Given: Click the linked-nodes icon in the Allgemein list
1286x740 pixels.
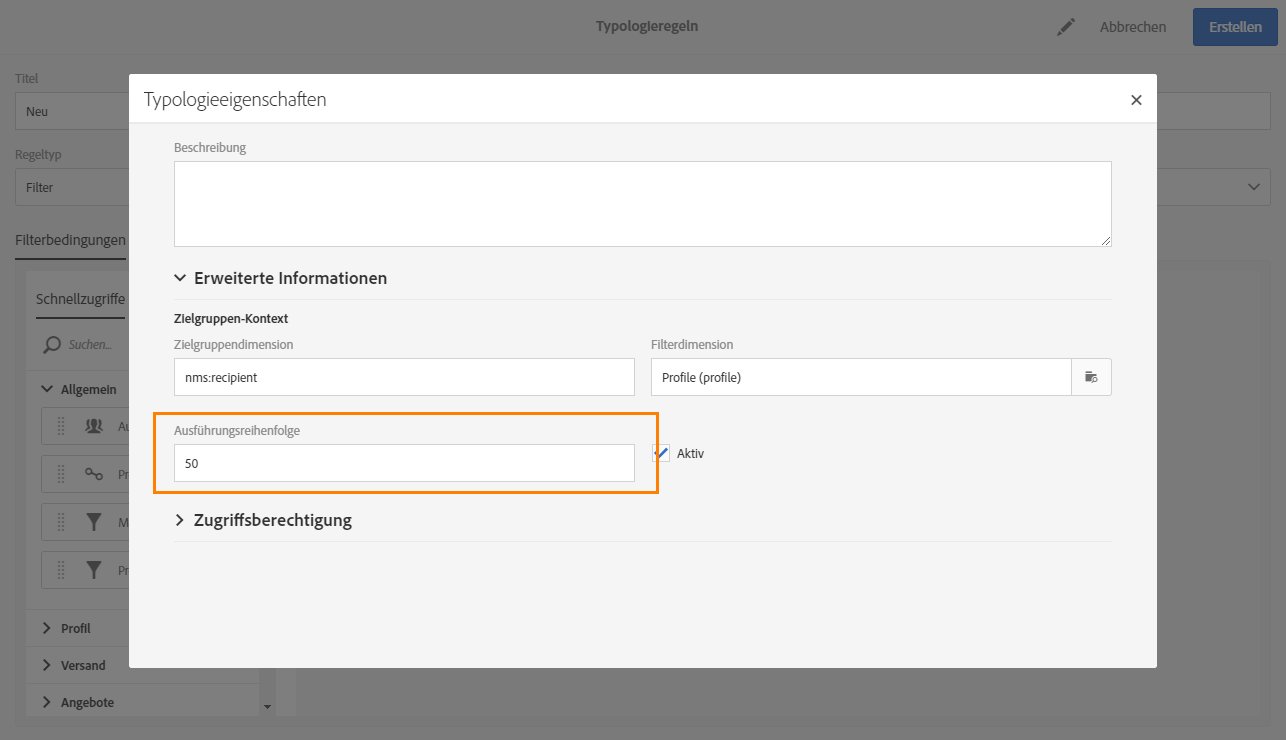Looking at the screenshot, I should coord(94,474).
